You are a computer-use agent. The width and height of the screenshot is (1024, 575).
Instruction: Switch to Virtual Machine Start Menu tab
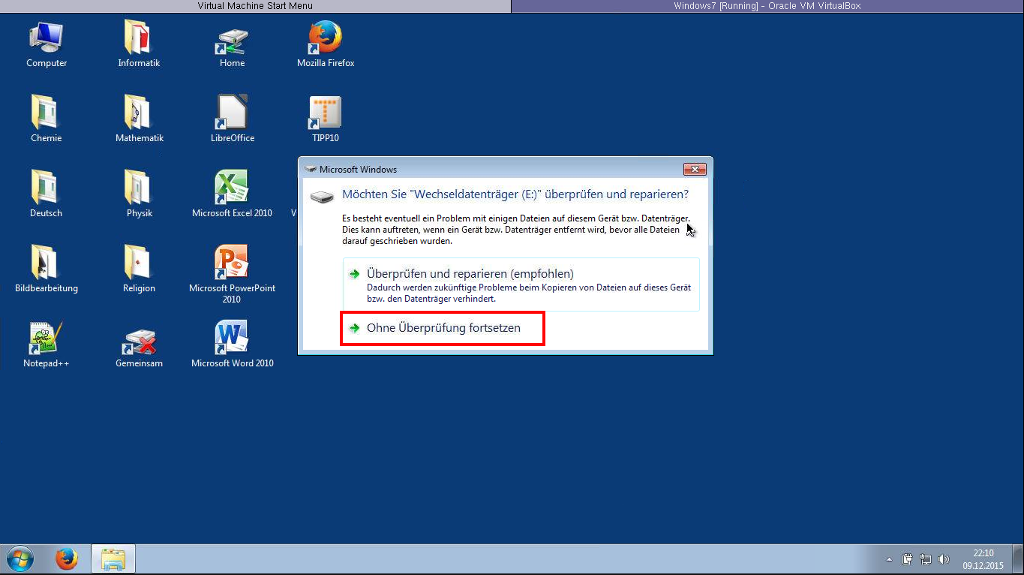click(255, 6)
